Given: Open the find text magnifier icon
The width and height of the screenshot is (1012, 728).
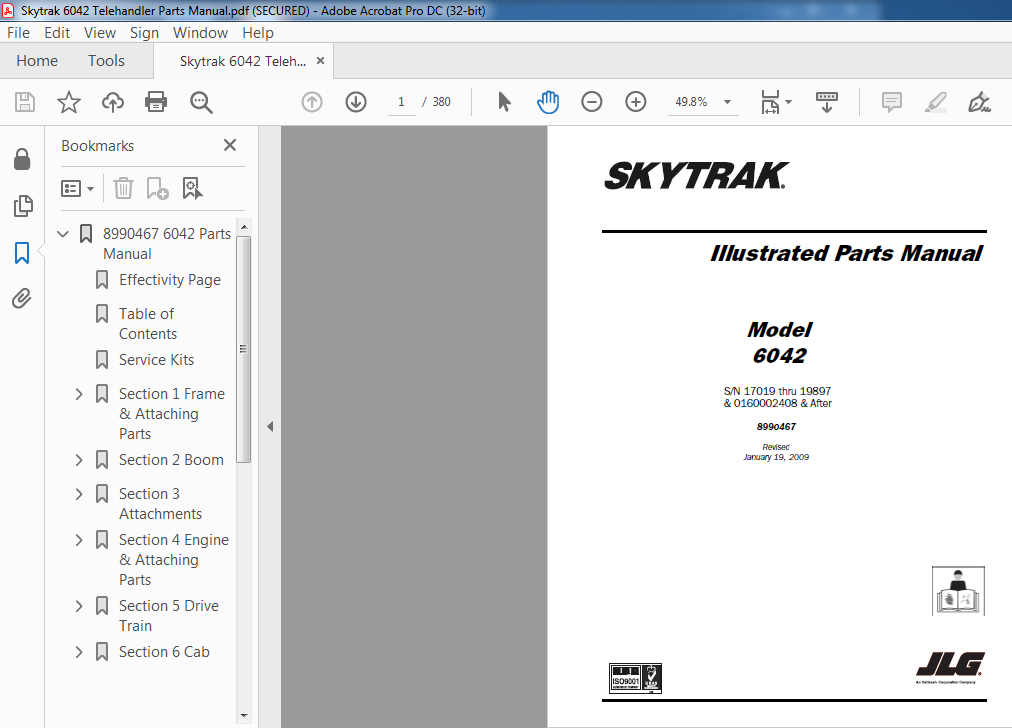Looking at the screenshot, I should [201, 102].
